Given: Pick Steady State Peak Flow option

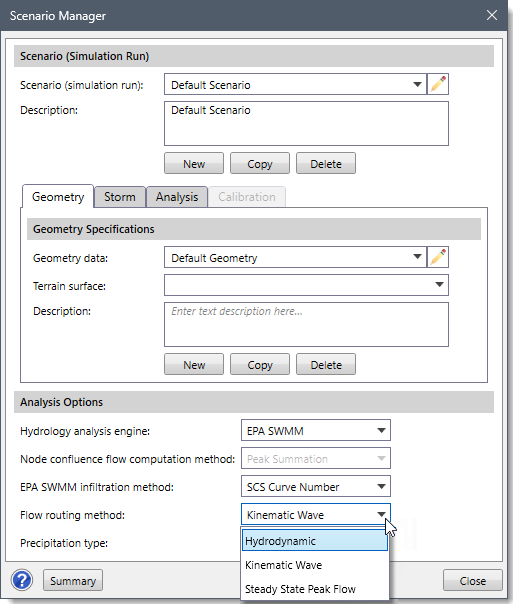Looking at the screenshot, I should coord(315,589).
